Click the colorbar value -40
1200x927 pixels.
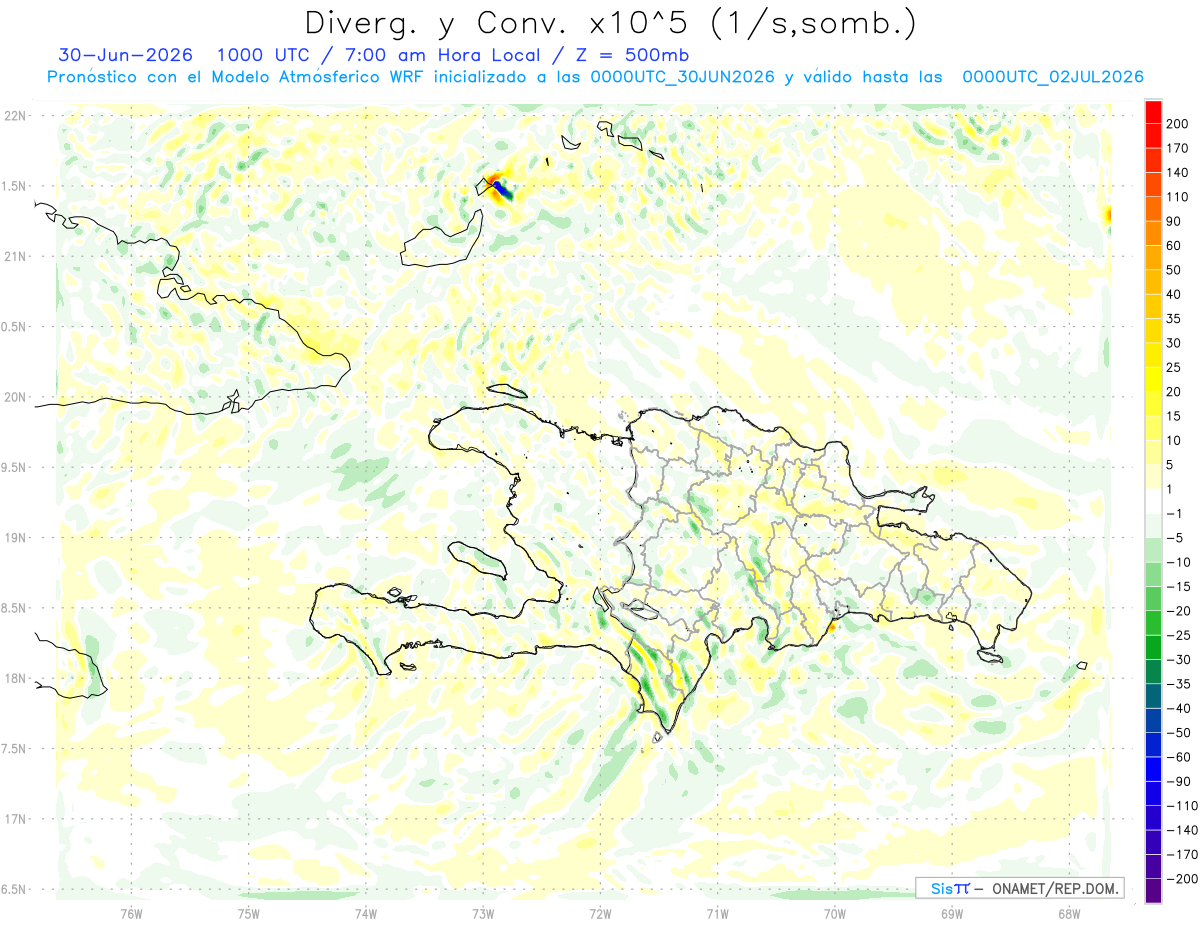coord(1177,709)
